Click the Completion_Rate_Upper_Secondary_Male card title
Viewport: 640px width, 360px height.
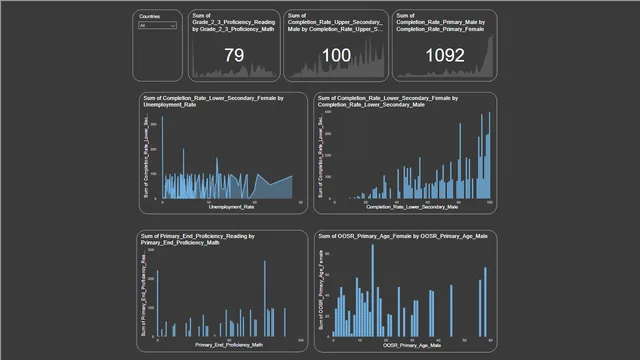(335, 22)
